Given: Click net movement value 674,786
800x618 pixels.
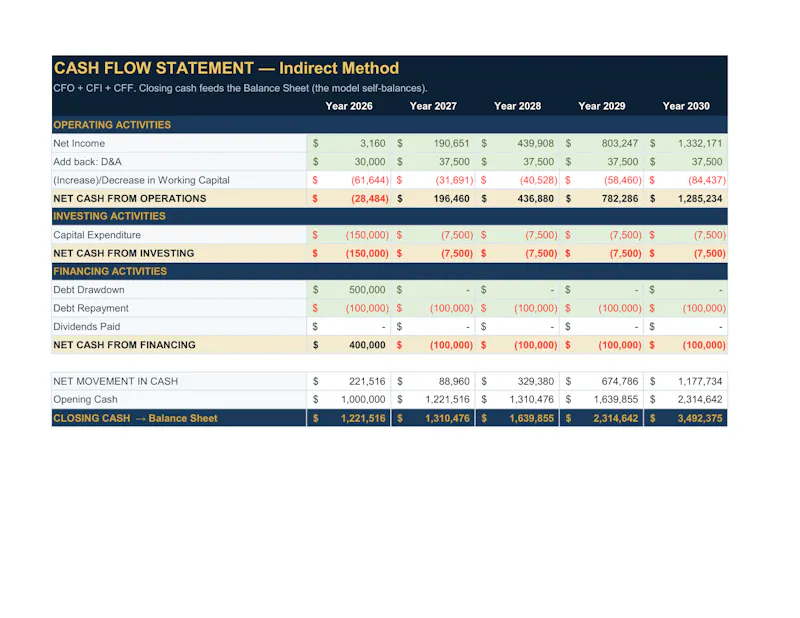Looking at the screenshot, I should (620, 382).
